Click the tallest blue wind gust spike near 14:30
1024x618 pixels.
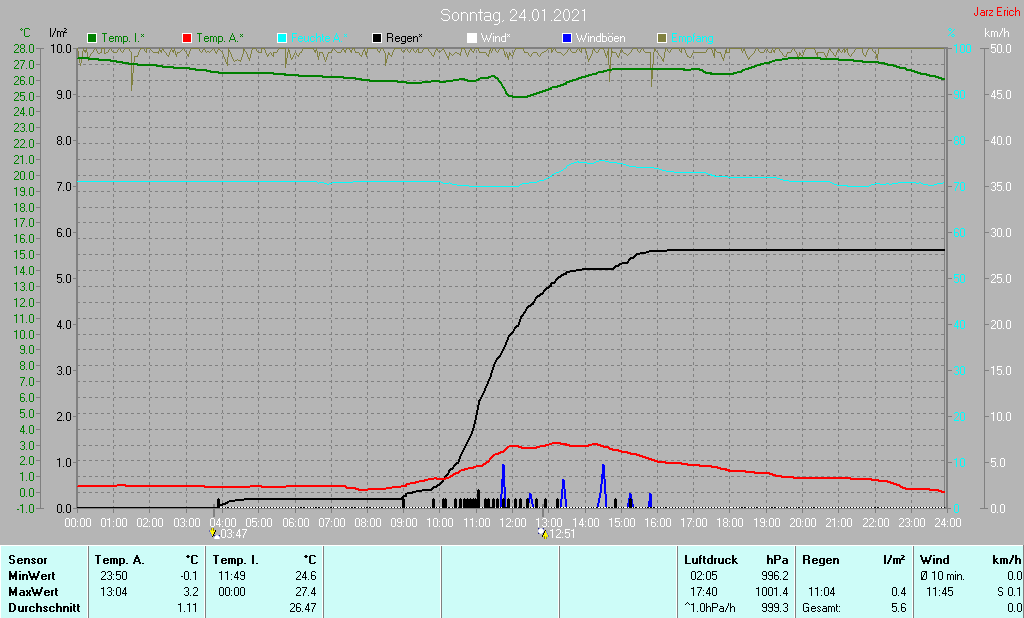pyautogui.click(x=603, y=486)
